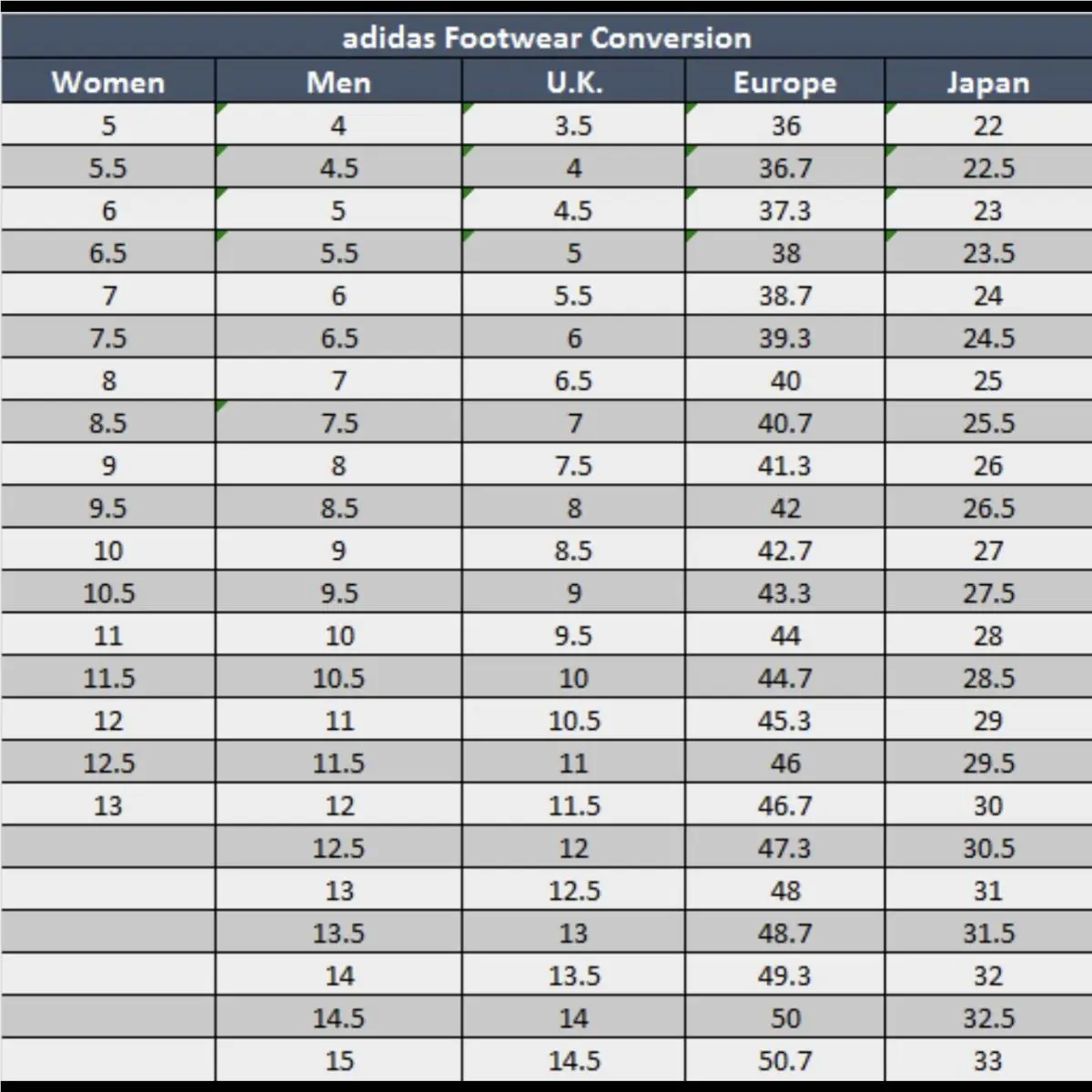Viewport: 1092px width, 1092px height.
Task: Click U.K. size 6.5 cell
Action: click(x=573, y=379)
